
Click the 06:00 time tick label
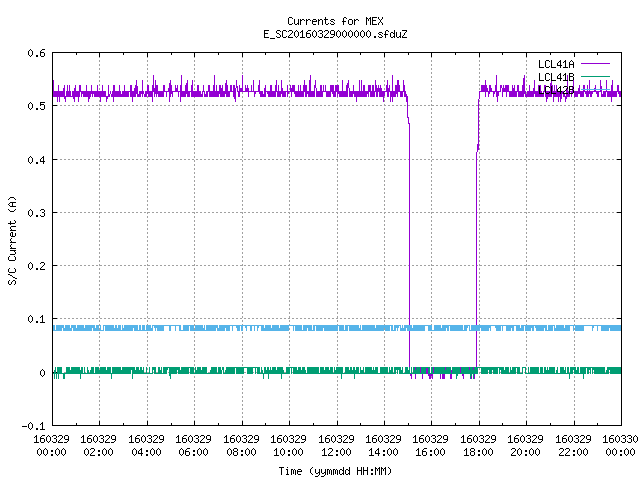tap(193, 453)
